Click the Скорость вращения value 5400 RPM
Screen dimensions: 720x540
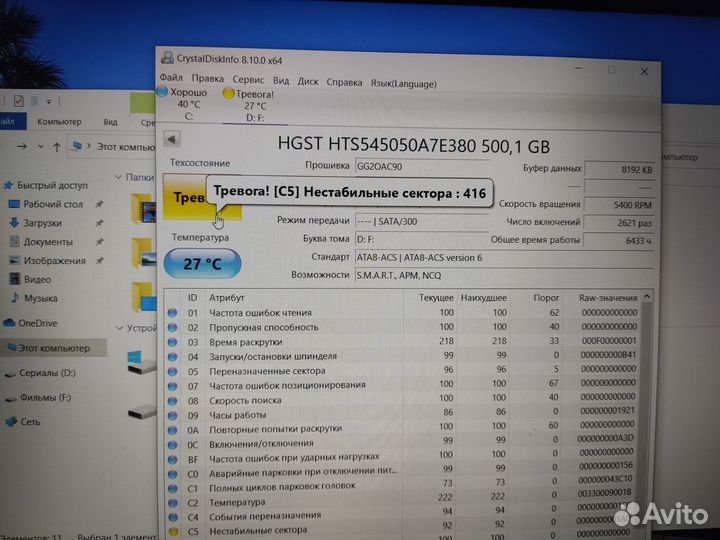[619, 205]
